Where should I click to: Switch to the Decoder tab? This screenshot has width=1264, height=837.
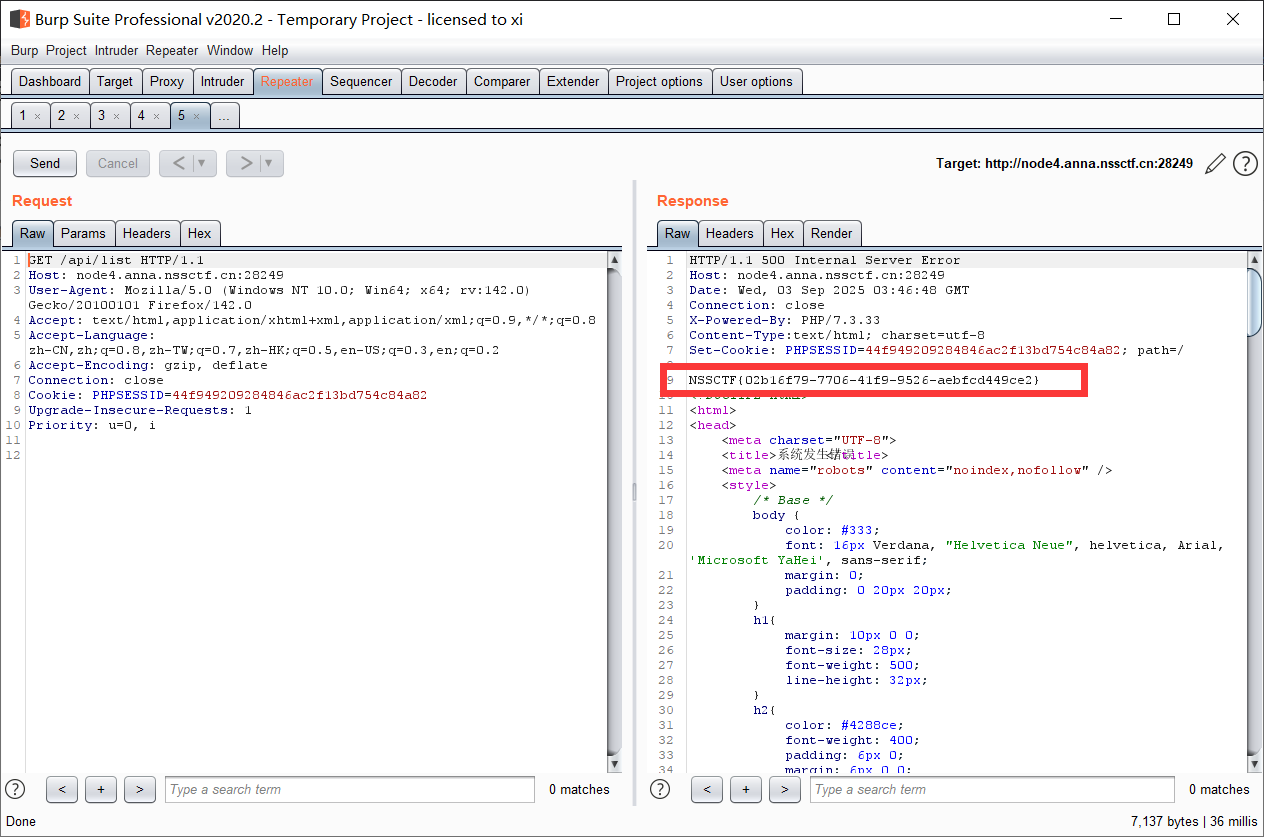click(x=433, y=82)
